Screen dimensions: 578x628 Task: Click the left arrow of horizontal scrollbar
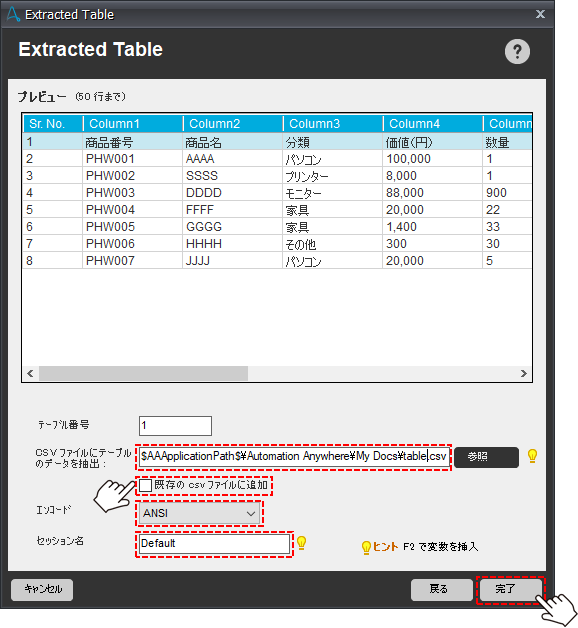click(x=30, y=373)
